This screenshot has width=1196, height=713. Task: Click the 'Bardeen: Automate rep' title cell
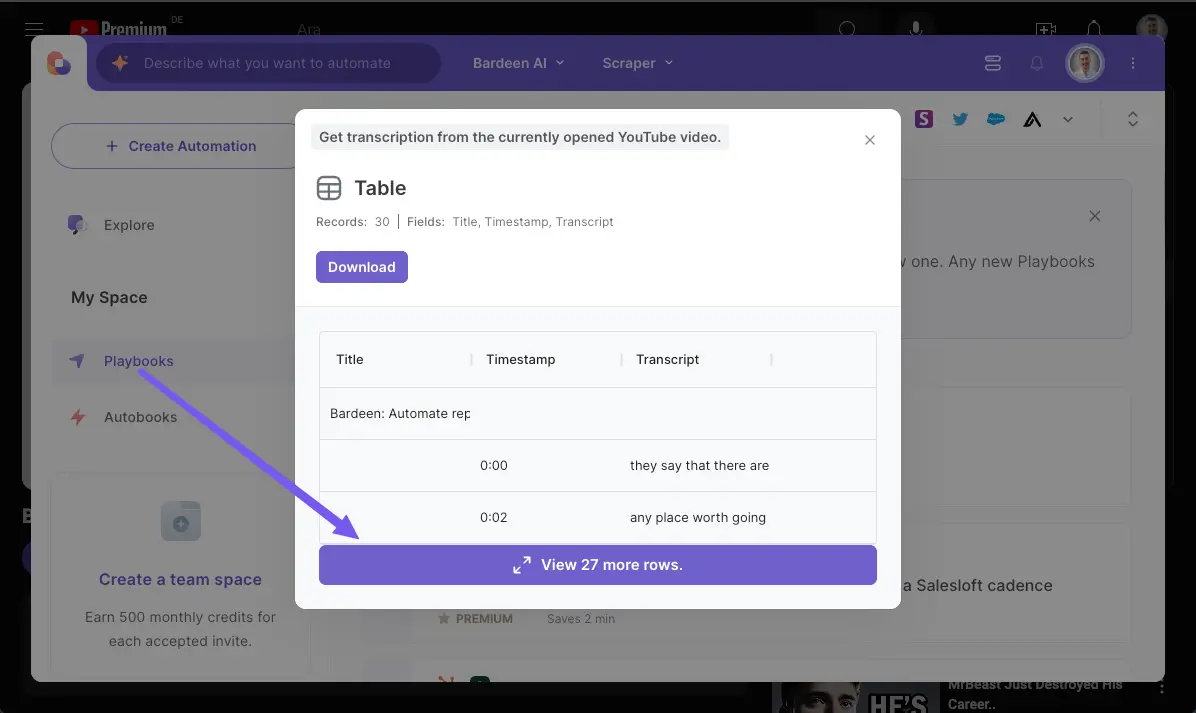pos(400,413)
